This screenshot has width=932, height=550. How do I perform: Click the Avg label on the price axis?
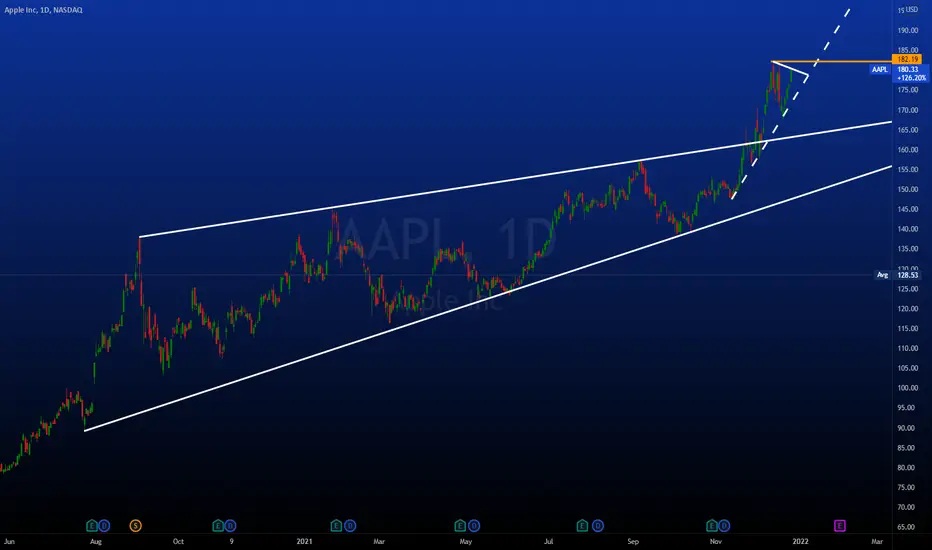tap(883, 275)
